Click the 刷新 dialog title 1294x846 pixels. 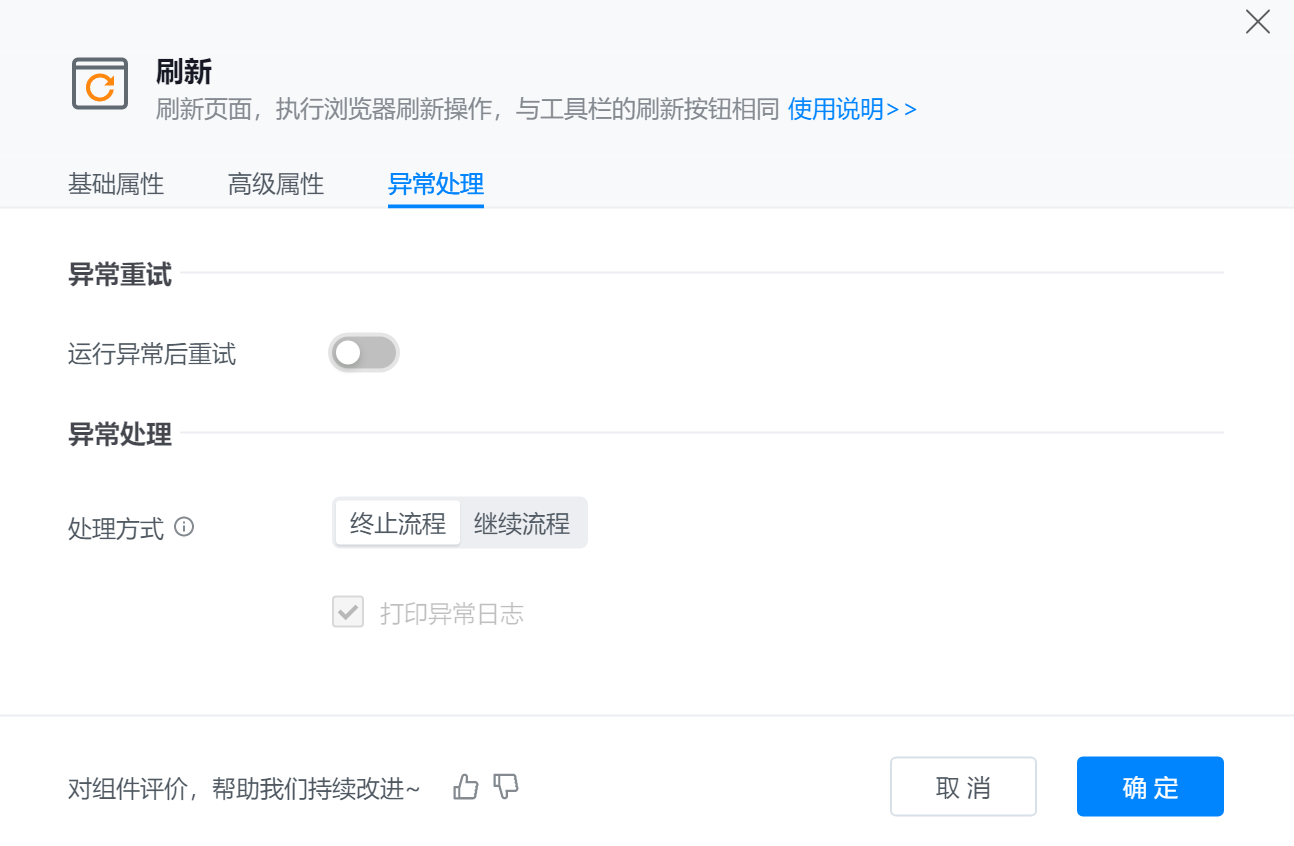coord(184,72)
